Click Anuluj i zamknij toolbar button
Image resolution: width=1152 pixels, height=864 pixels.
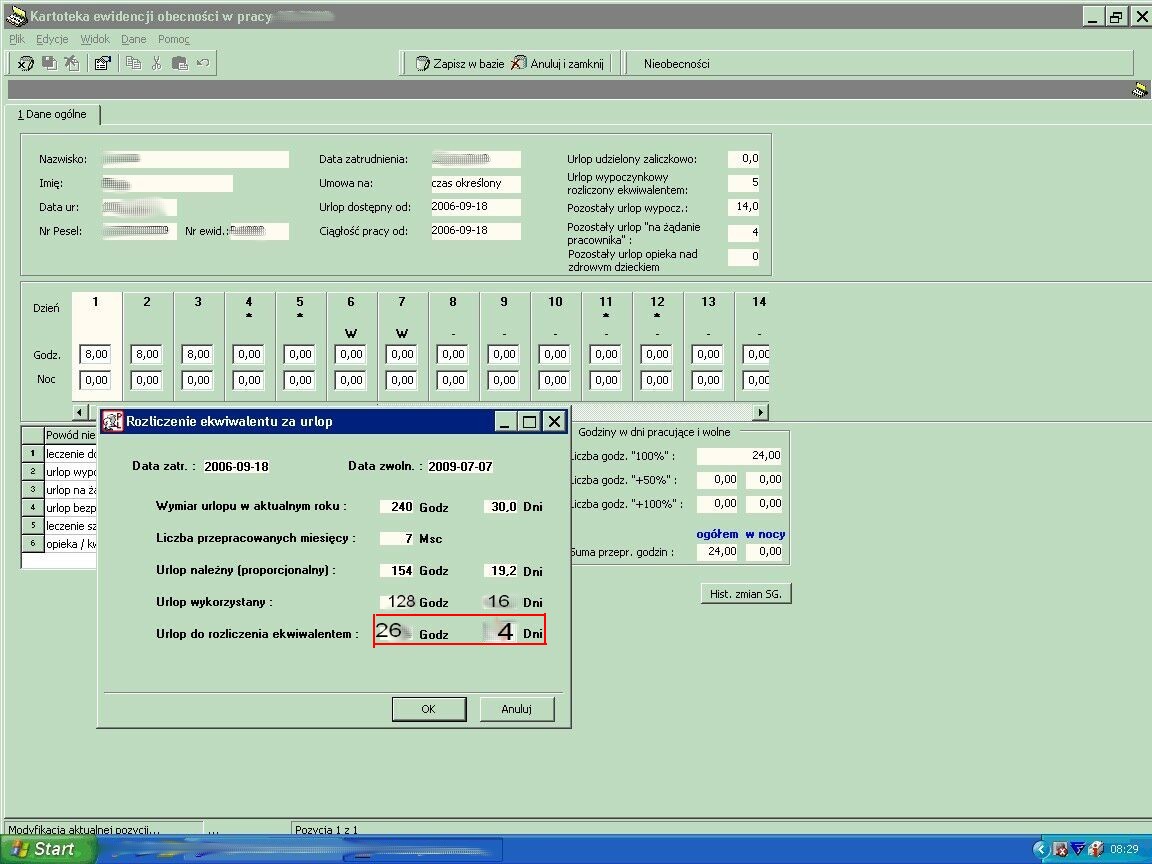558,64
